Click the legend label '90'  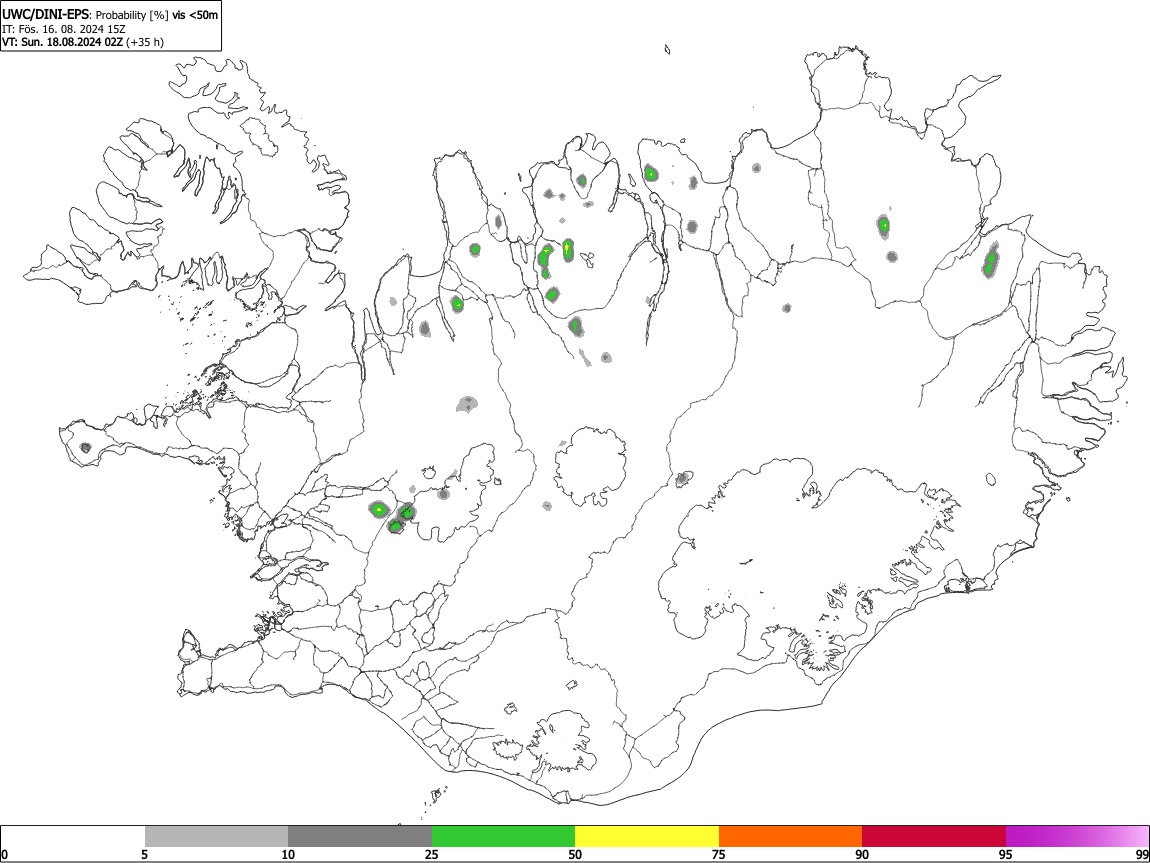pyautogui.click(x=862, y=854)
